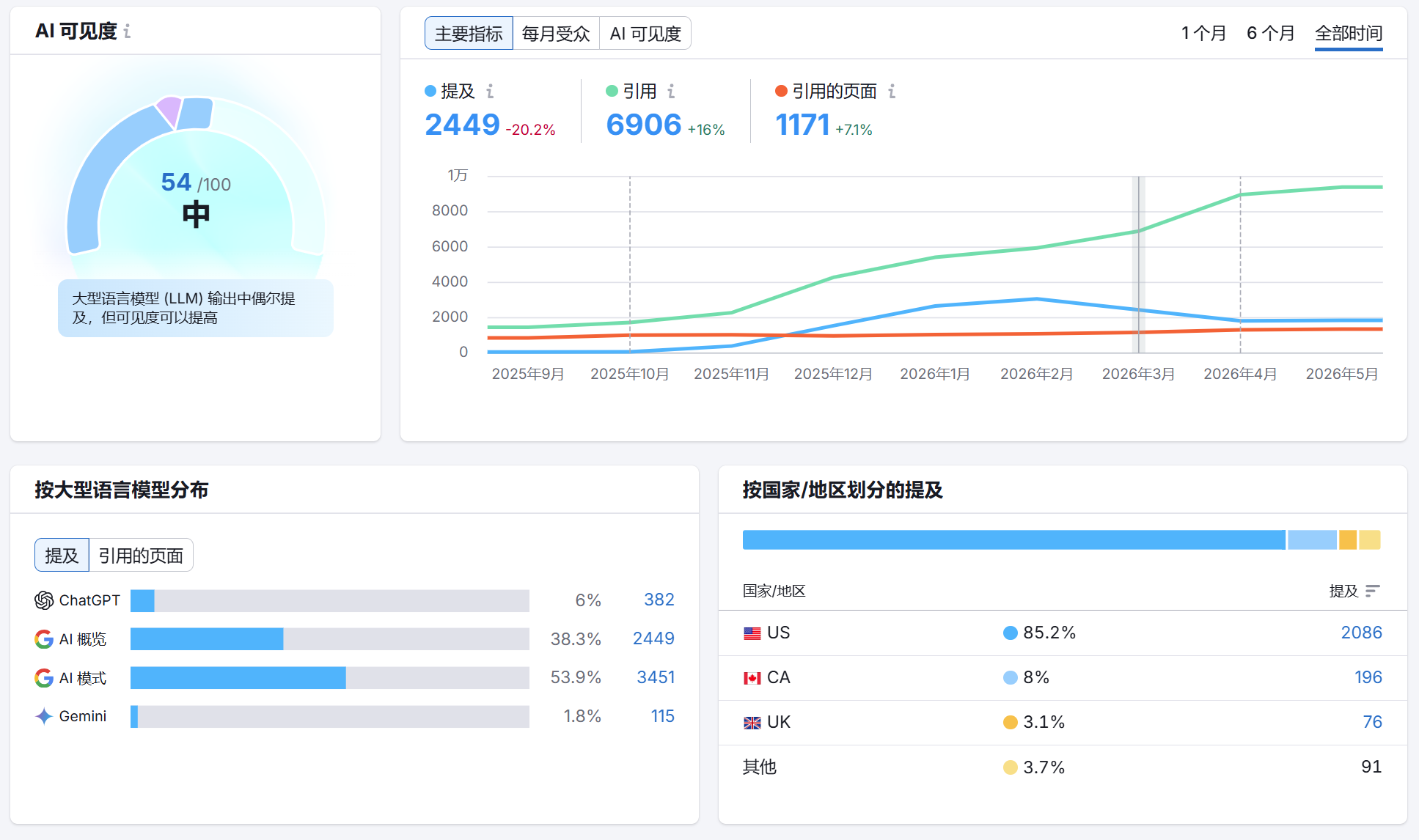Image resolution: width=1419 pixels, height=840 pixels.
Task: Click the AI 概览 38.3% progress bar
Action: click(x=330, y=639)
